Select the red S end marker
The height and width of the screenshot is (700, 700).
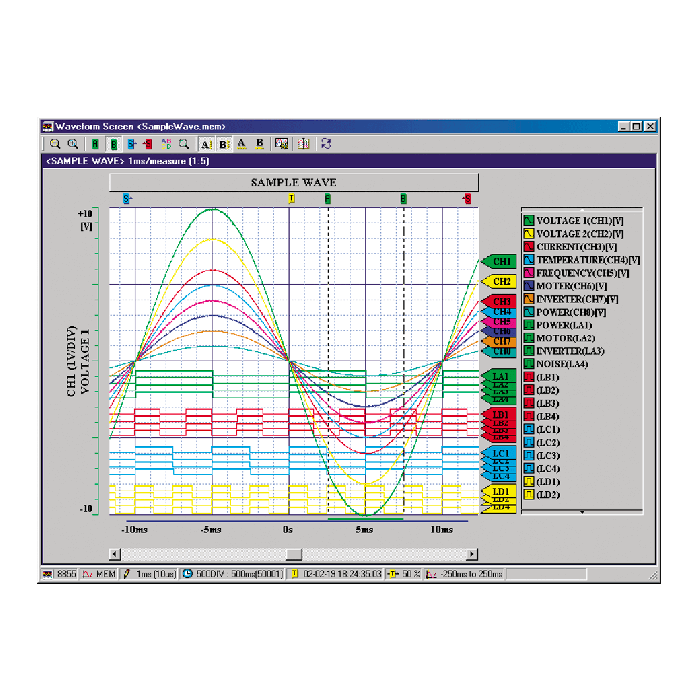[x=467, y=199]
